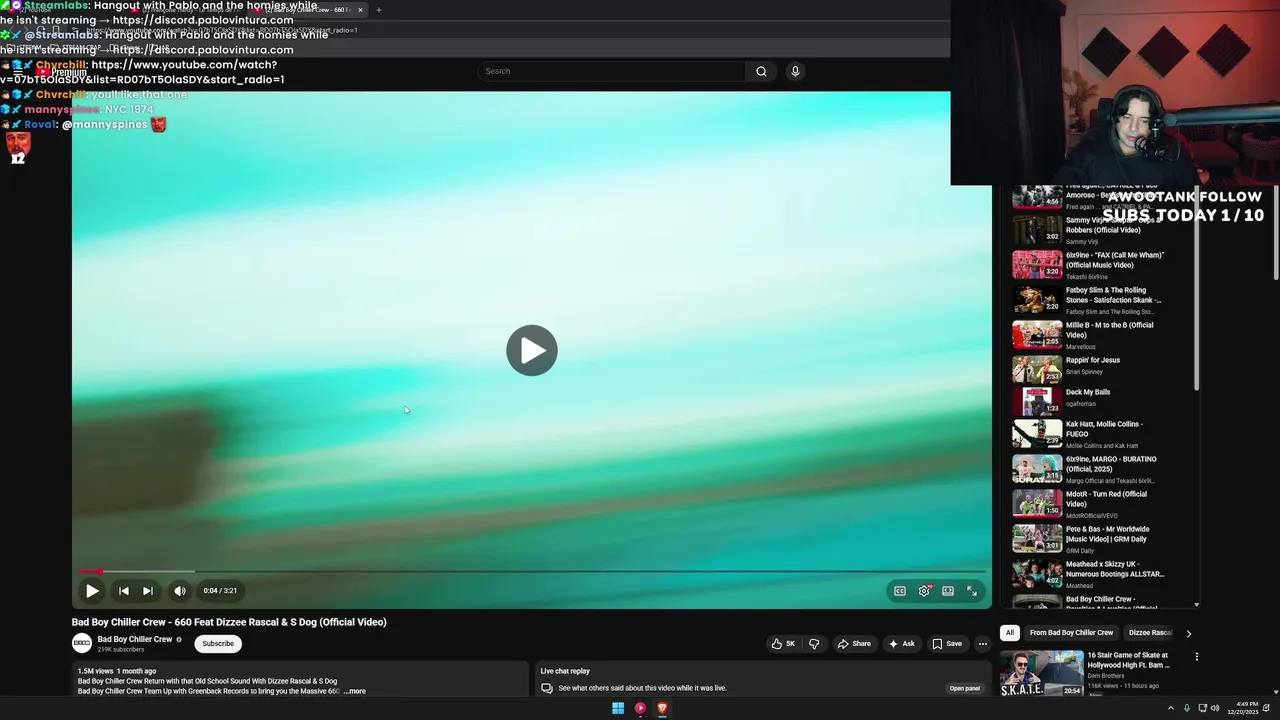Open the red play app in taskbar
Image resolution: width=1280 pixels, height=720 pixels.
click(640, 708)
